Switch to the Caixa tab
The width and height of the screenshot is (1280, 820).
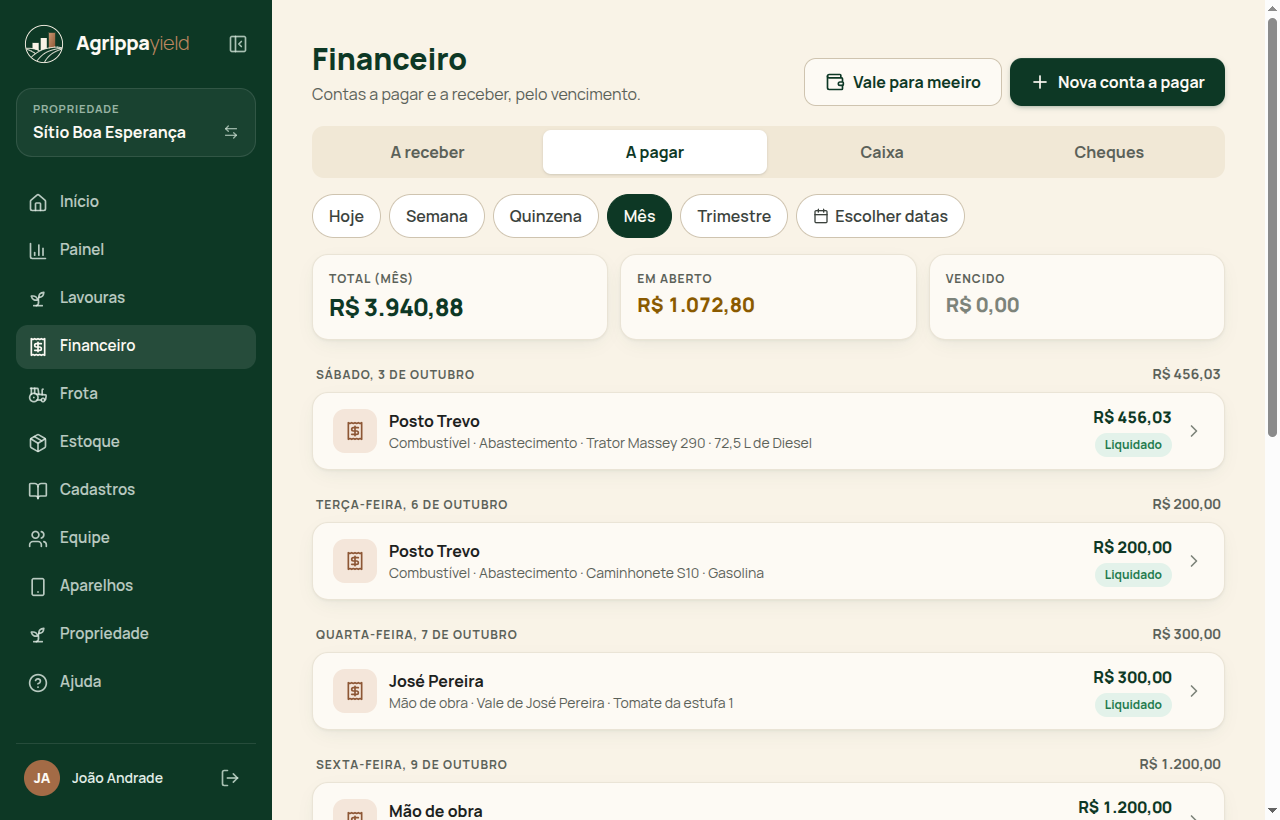882,152
